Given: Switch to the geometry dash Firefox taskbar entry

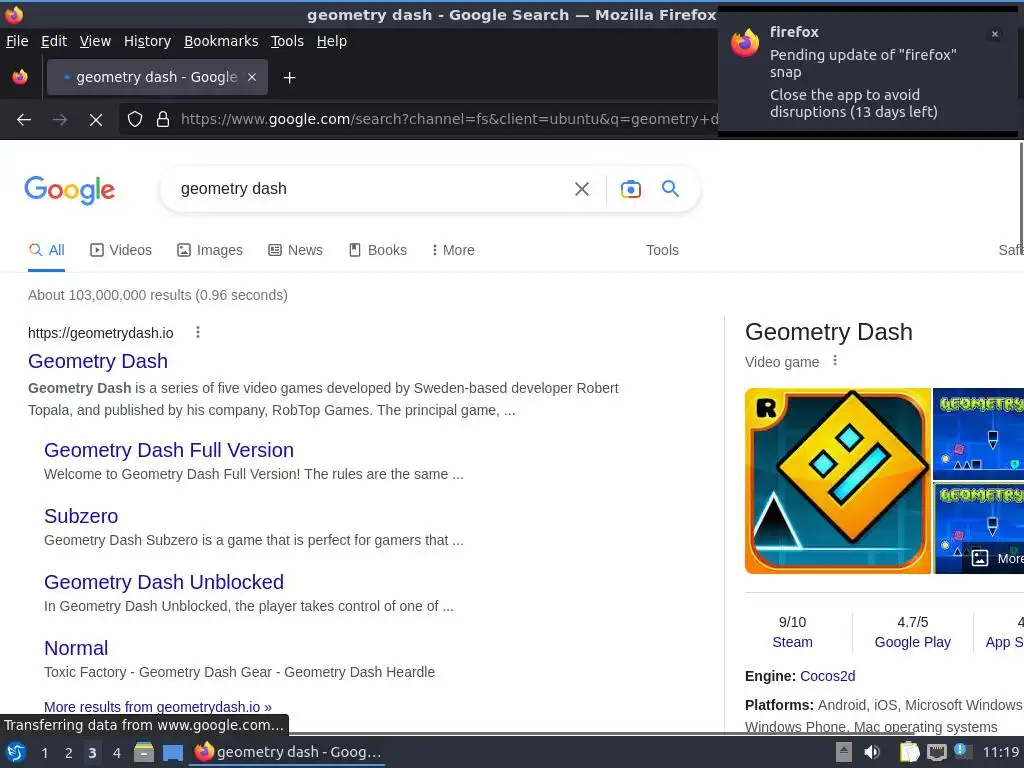Looking at the screenshot, I should [288, 752].
